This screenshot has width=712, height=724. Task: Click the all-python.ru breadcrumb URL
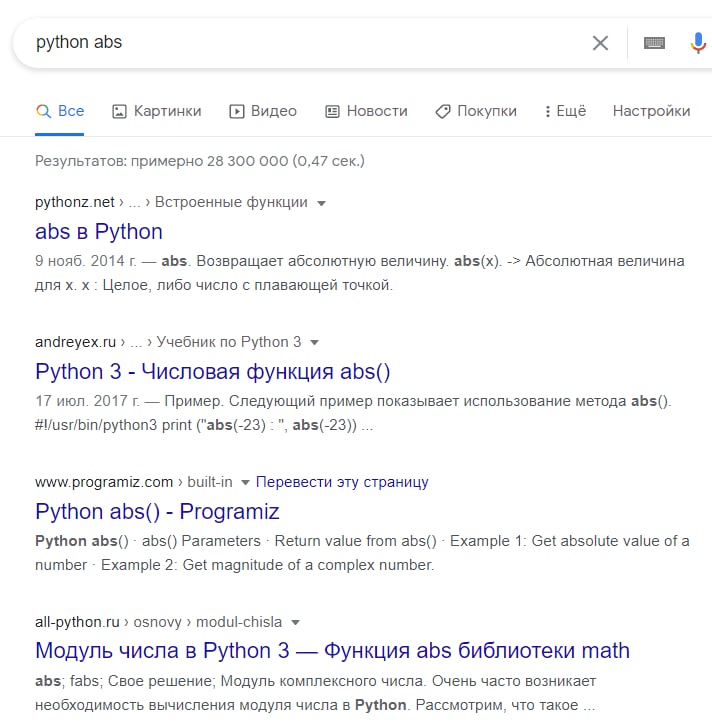coord(78,621)
